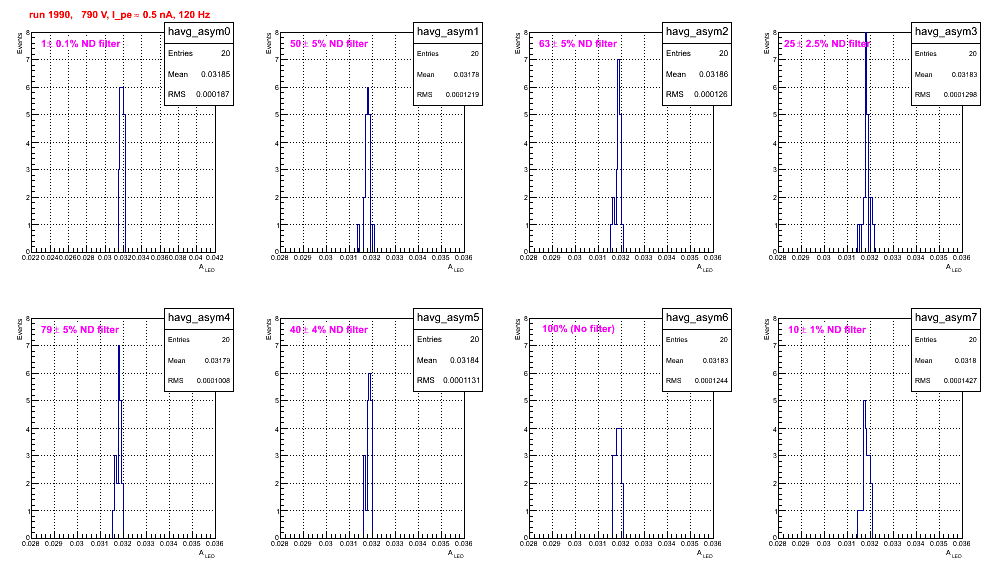996x572 pixels.
Task: Click RMS 0.000126 in havg_asym2 stats
Action: (697, 94)
